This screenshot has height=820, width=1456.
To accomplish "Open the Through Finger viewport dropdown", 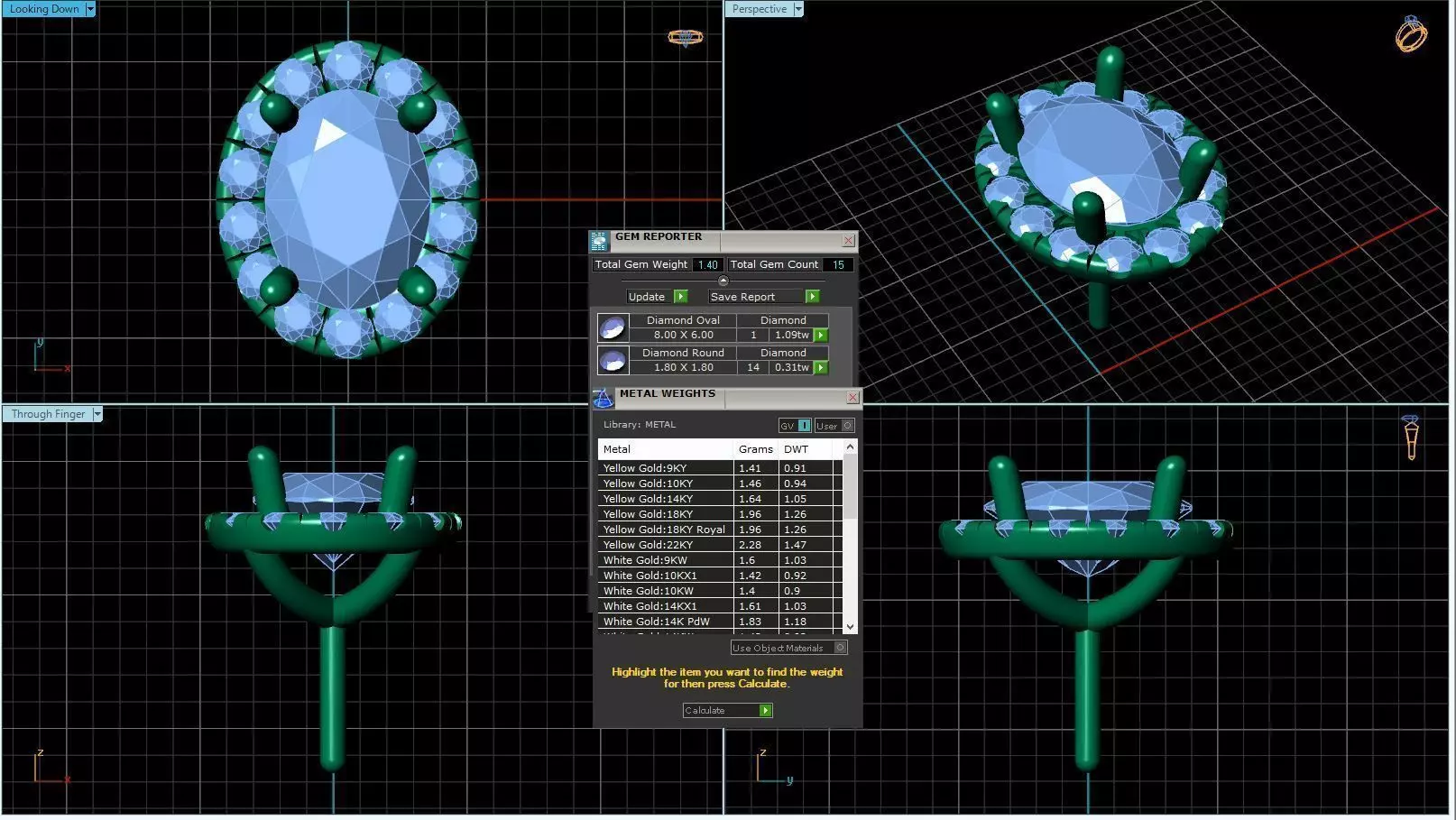I will coord(97,414).
